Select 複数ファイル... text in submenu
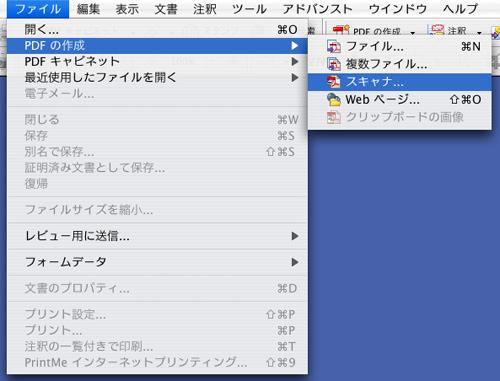500x381 pixels. coord(386,64)
